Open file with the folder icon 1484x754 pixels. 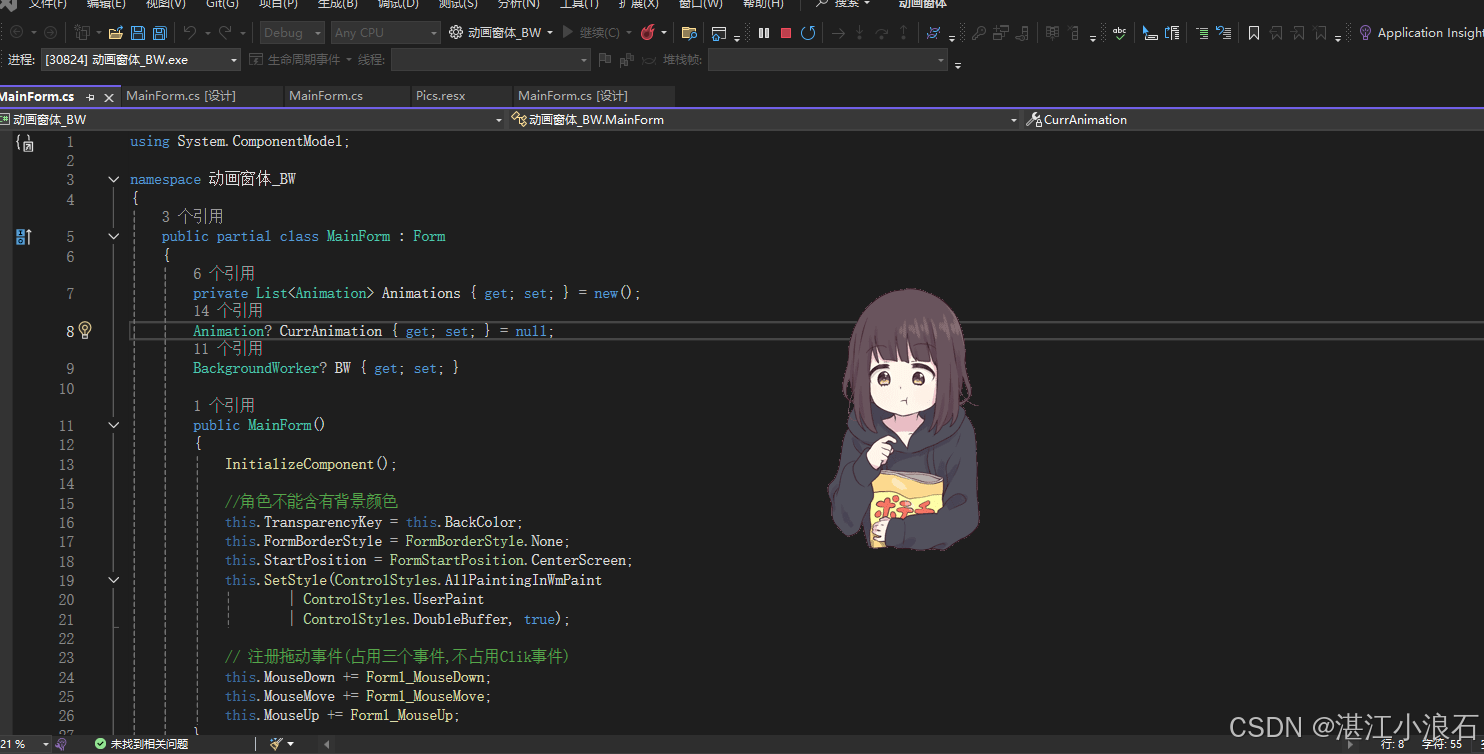point(115,33)
